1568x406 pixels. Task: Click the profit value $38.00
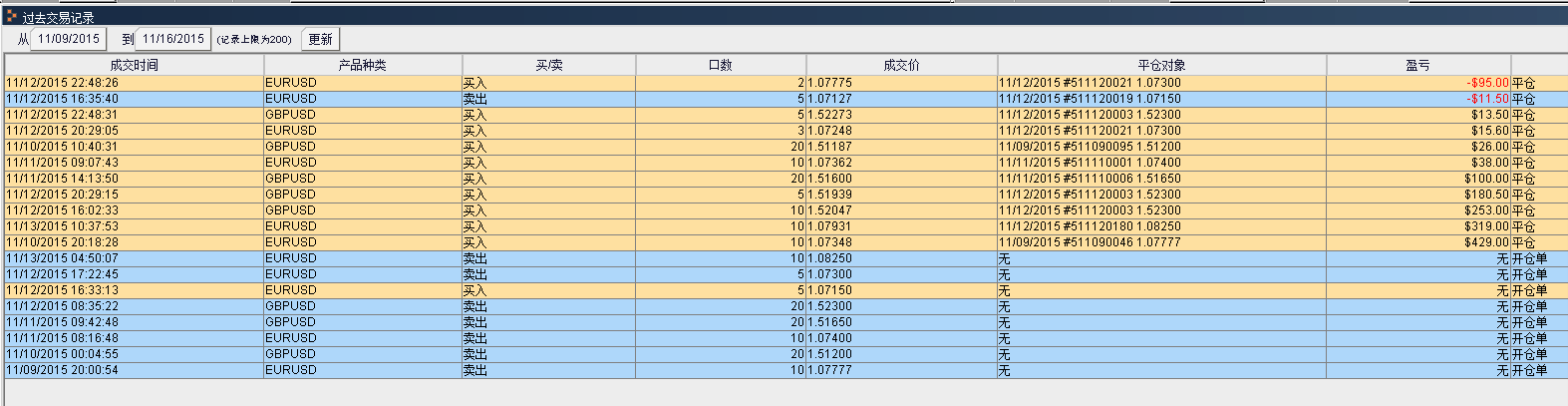(x=1490, y=163)
